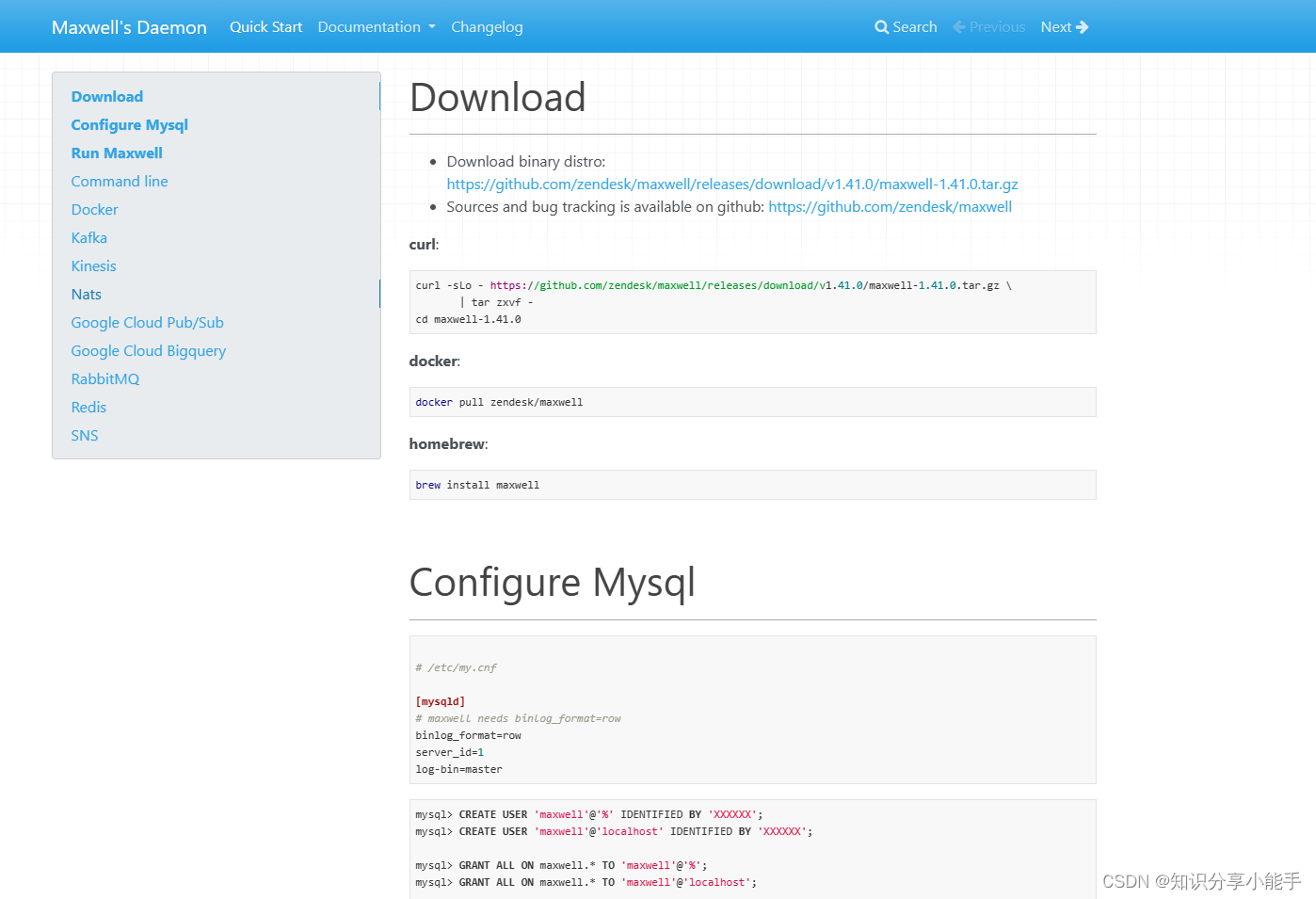1316x899 pixels.
Task: Select Command line sidebar item
Action: coord(120,181)
